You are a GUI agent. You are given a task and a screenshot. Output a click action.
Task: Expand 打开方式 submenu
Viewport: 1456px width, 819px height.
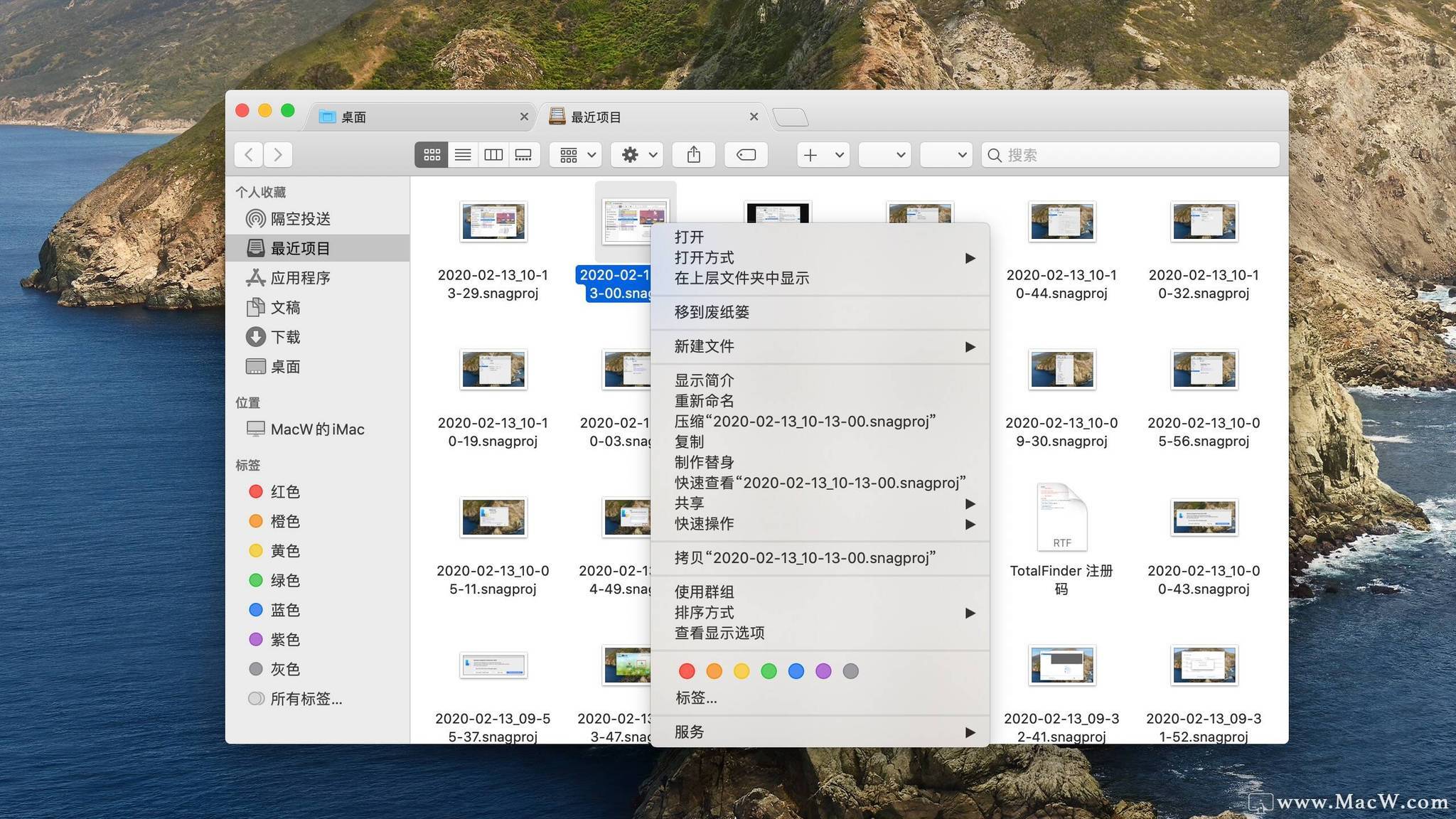[x=820, y=257]
